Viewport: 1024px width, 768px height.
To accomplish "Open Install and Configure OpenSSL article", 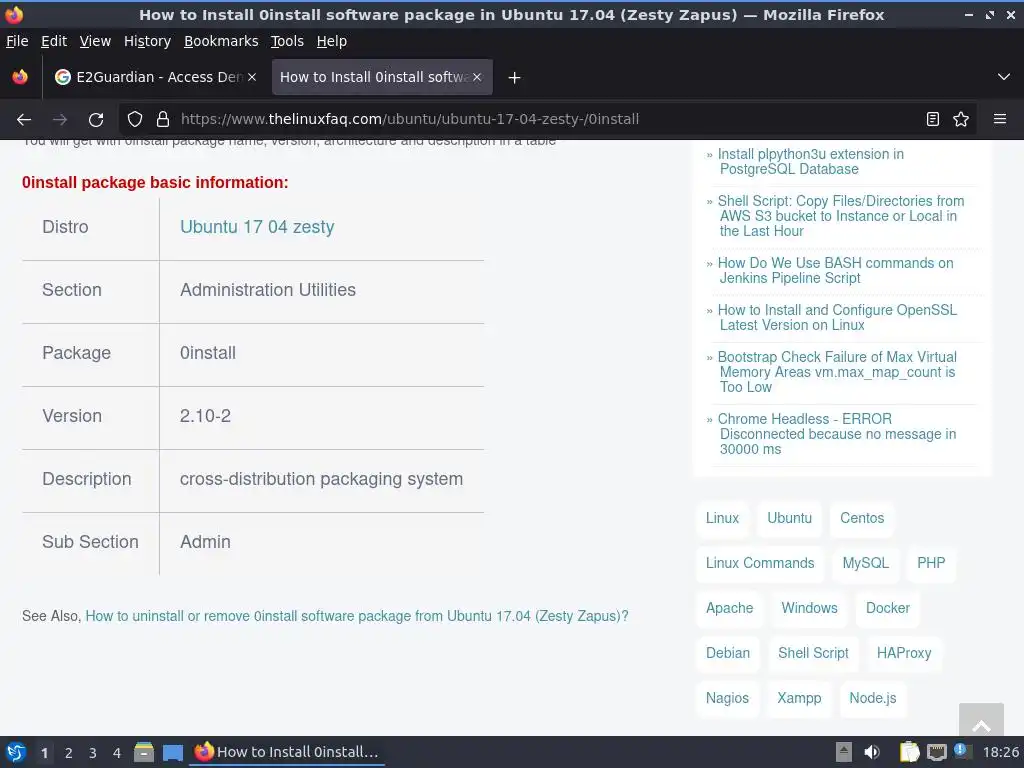I will pyautogui.click(x=838, y=317).
